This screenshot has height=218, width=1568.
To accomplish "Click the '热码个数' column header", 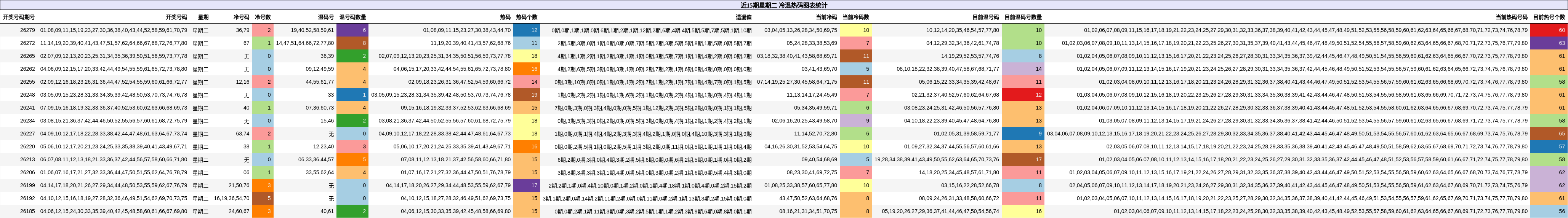I will pos(527,18).
